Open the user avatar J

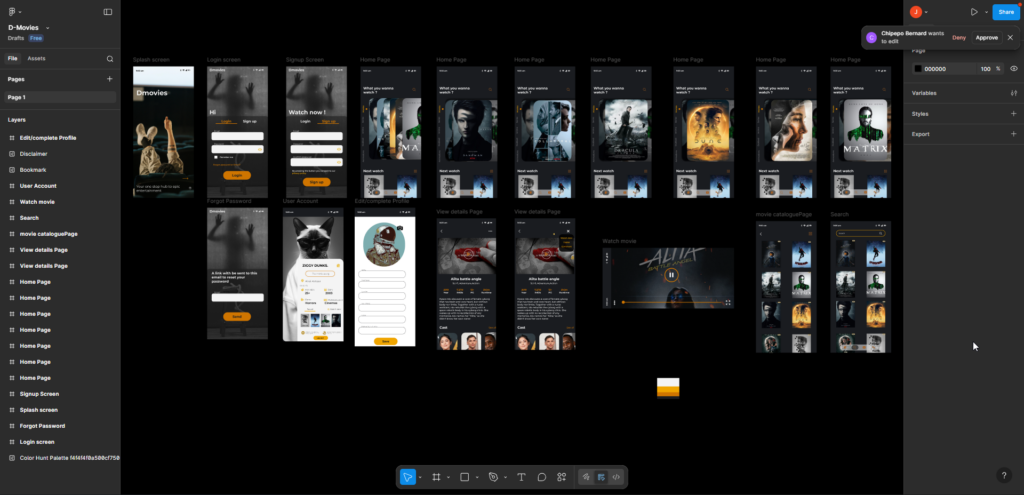(916, 12)
